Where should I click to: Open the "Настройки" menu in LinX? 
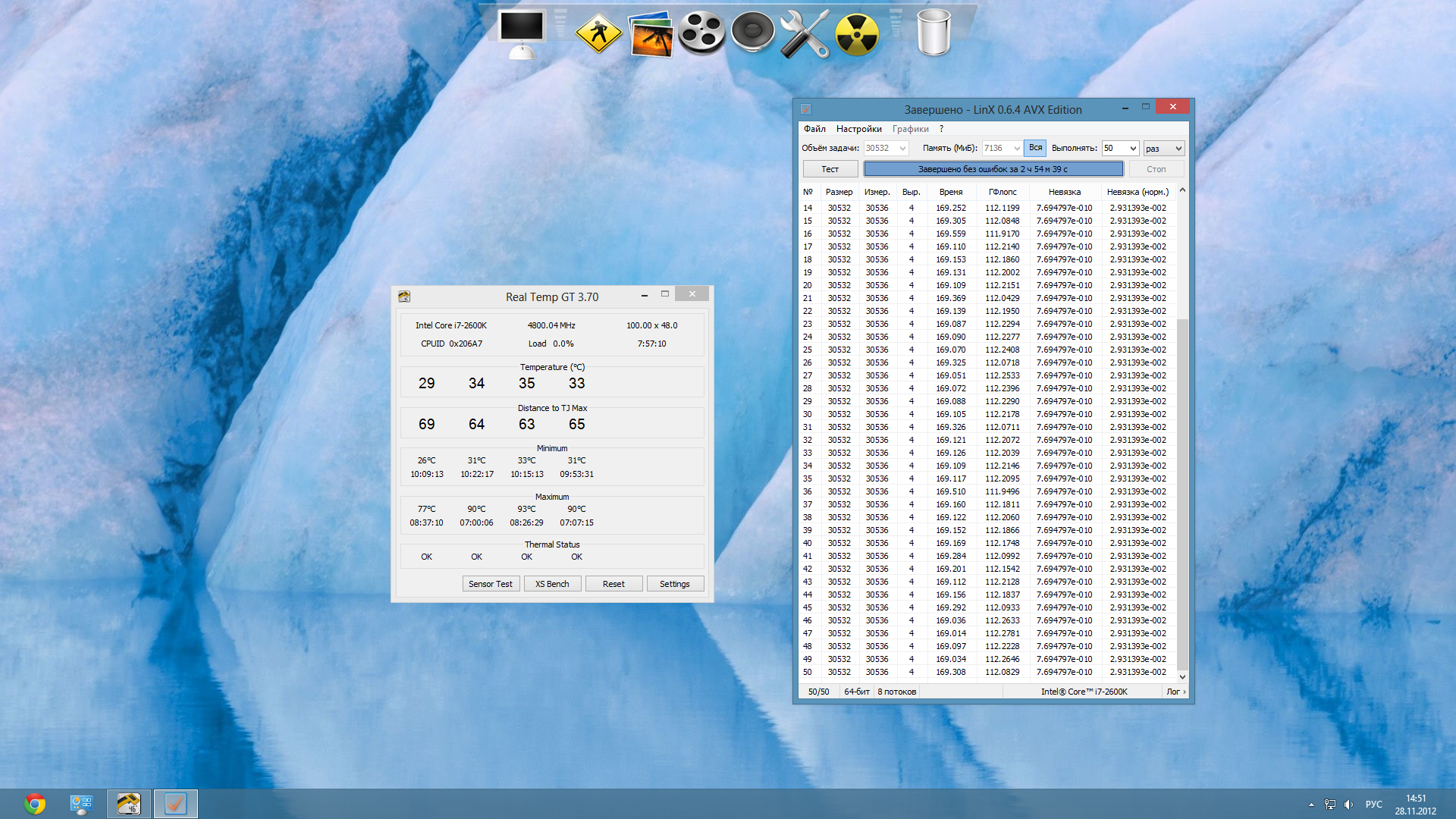858,129
